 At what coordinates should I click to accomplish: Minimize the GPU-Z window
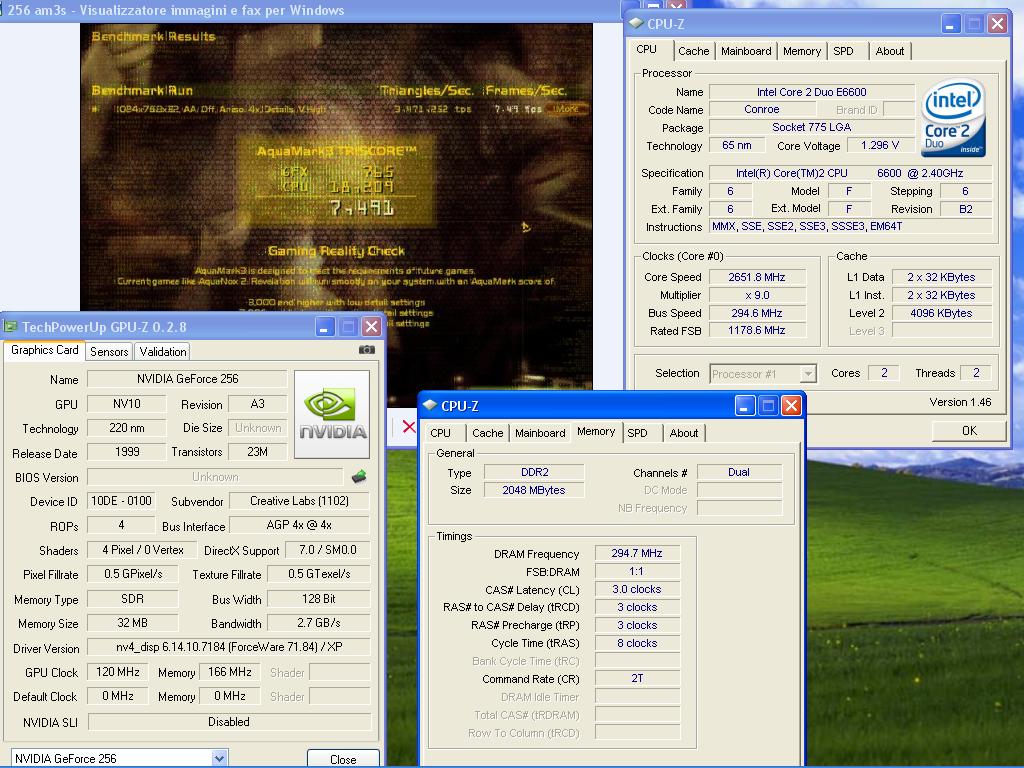pos(325,327)
